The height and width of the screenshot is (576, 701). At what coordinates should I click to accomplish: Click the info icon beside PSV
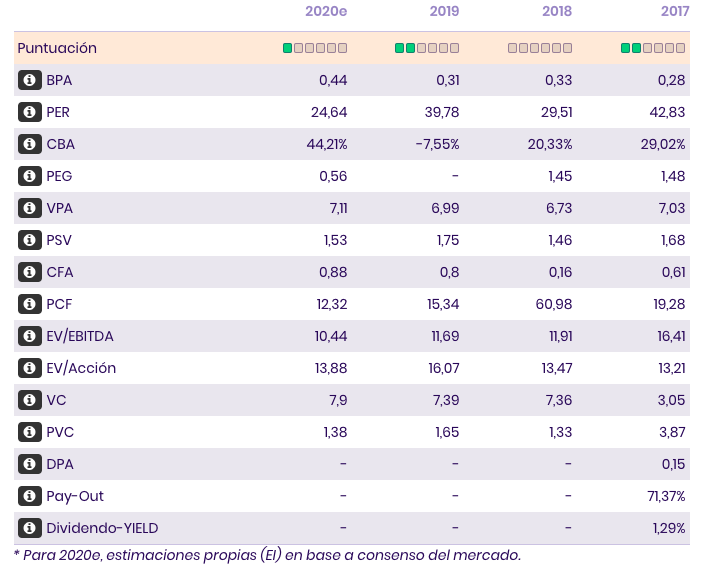30,240
